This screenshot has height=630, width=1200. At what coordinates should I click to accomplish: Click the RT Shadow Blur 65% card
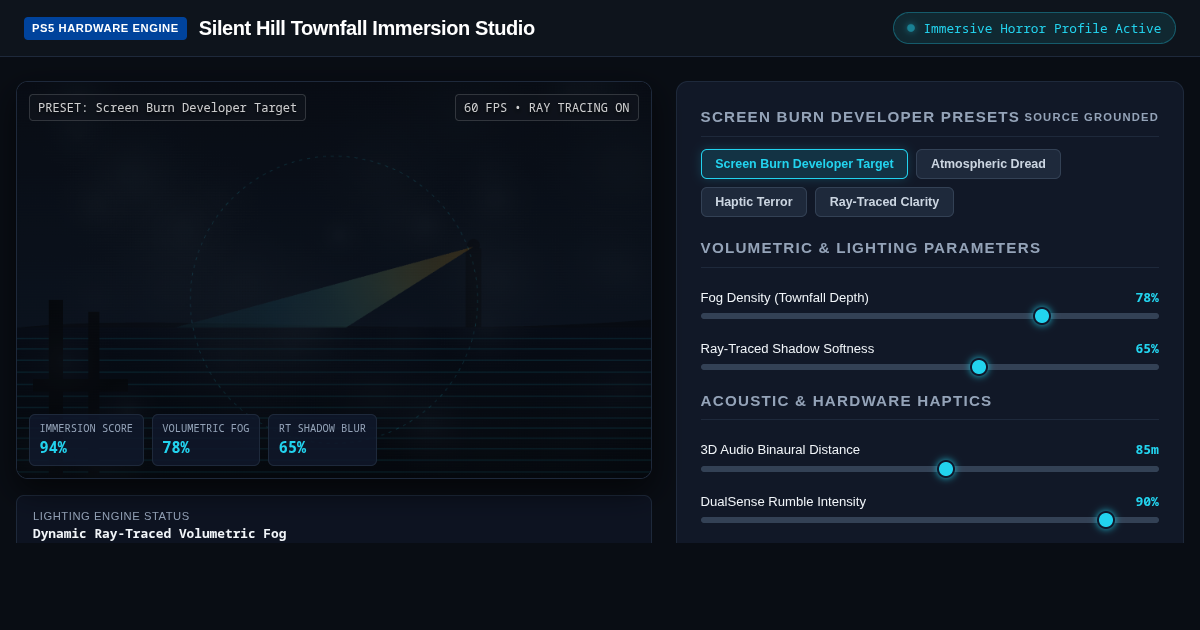click(322, 440)
